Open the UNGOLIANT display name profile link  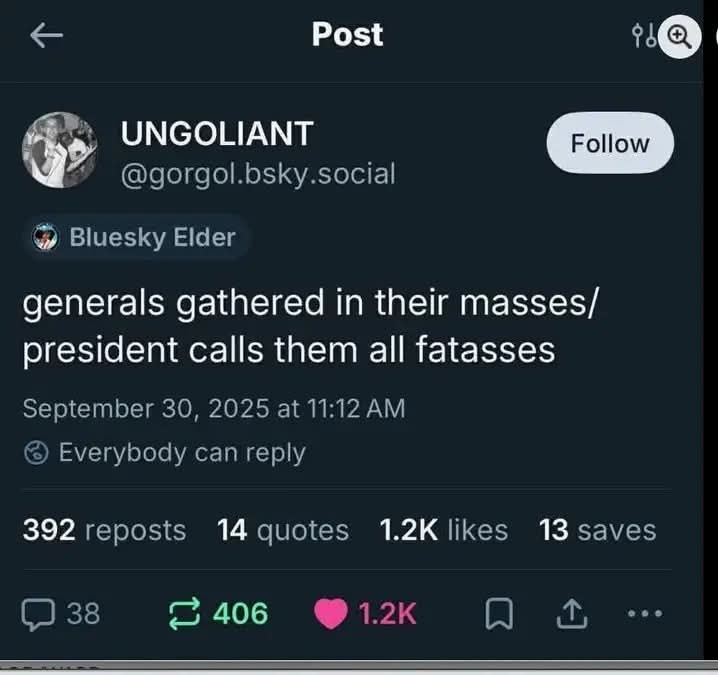217,133
